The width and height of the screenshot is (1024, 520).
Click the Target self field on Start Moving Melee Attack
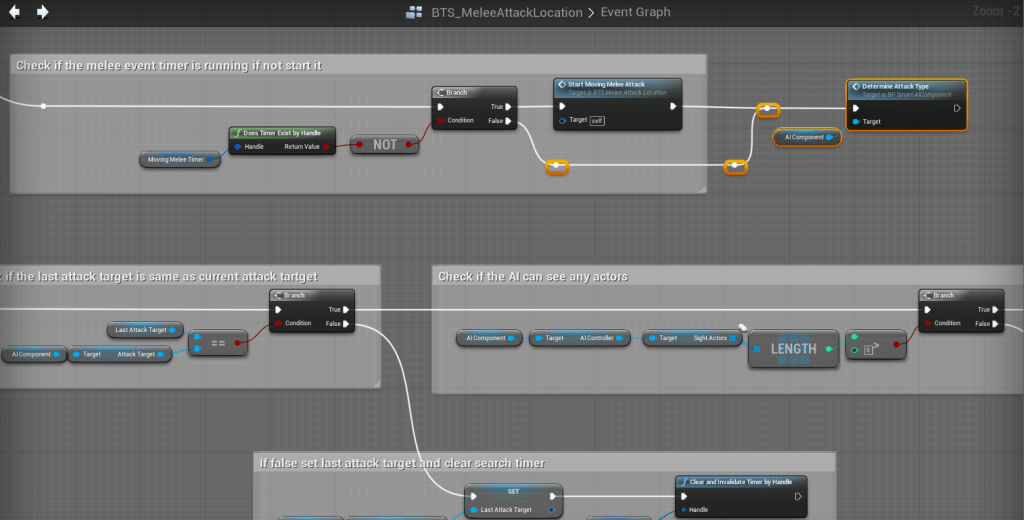tap(596, 120)
